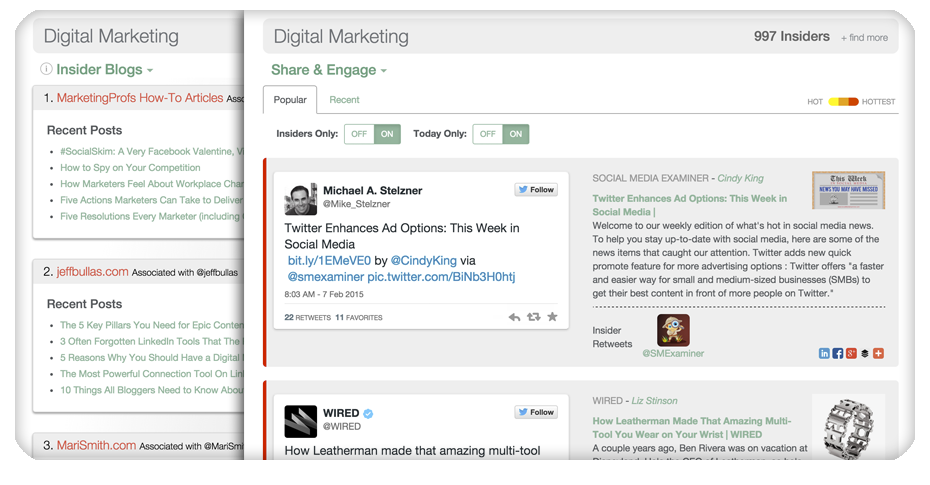
Task: Open the @SMExaminer avatar icon
Action: [673, 330]
